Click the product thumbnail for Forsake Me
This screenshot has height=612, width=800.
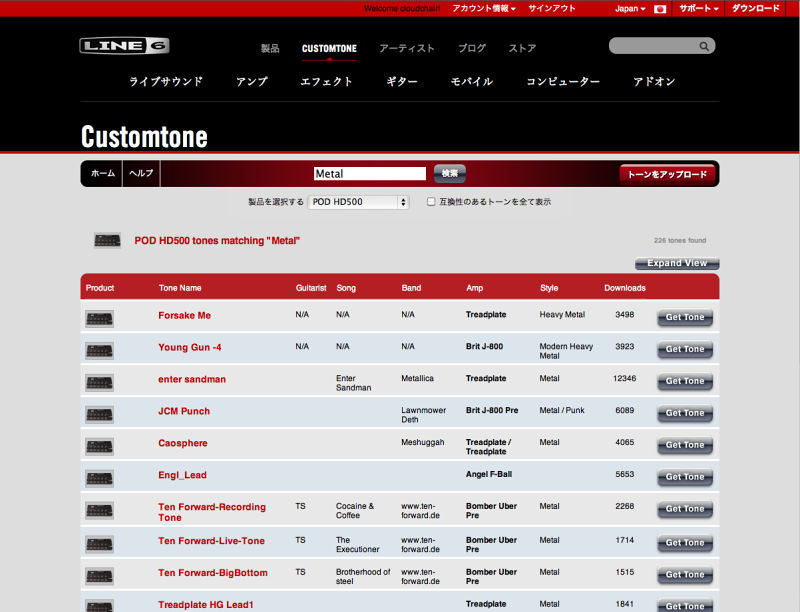tap(99, 319)
